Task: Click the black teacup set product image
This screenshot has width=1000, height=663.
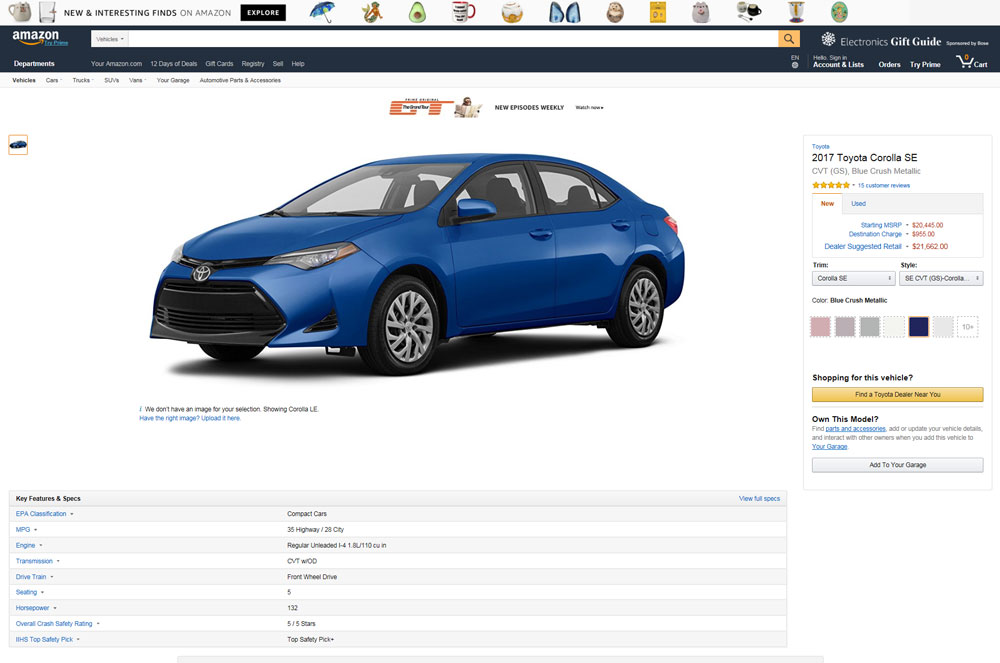Action: click(x=748, y=11)
